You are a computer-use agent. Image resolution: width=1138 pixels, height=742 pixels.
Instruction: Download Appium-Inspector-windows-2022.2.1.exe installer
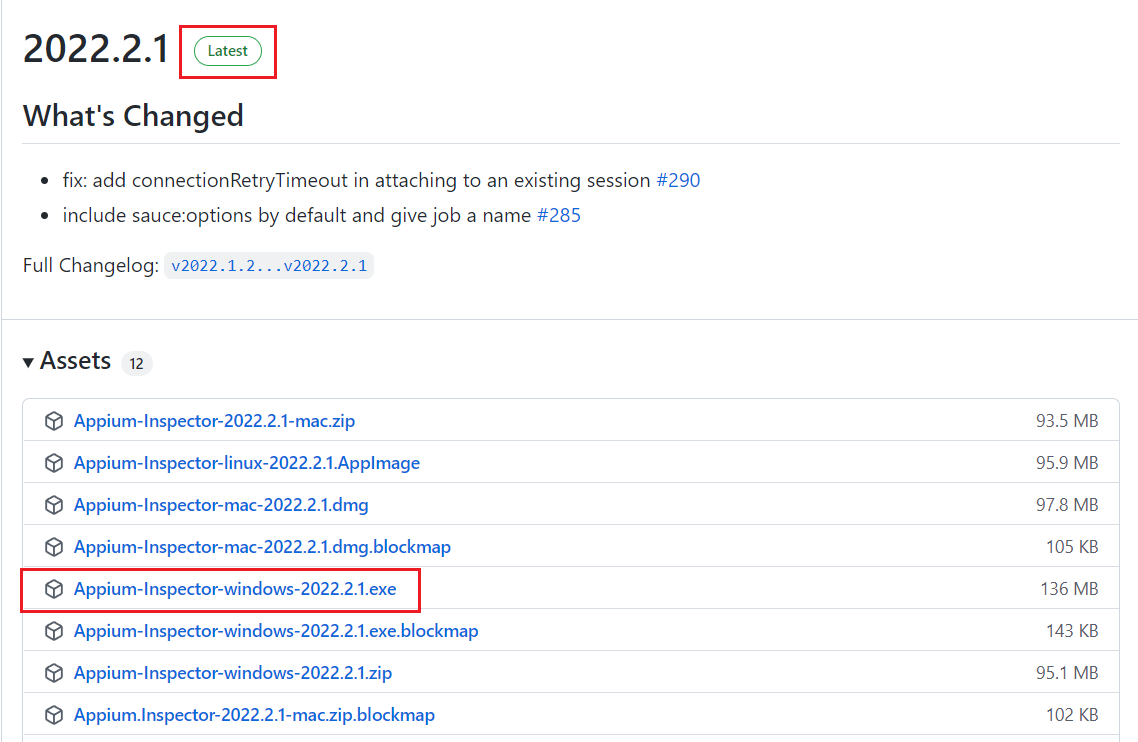coord(235,589)
